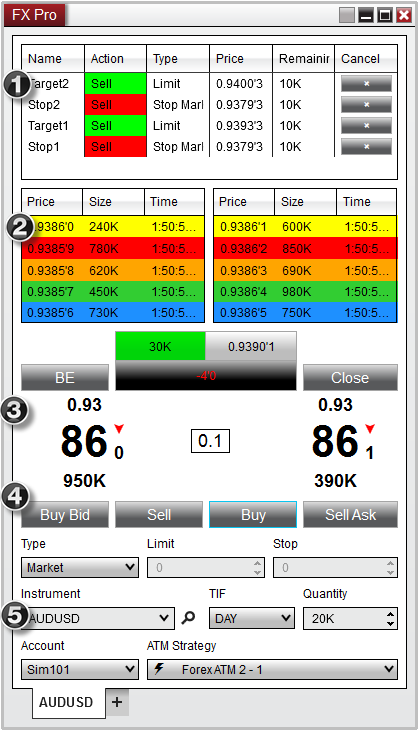The image size is (419, 731).
Task: Close the FX Pro window
Action: point(404,15)
